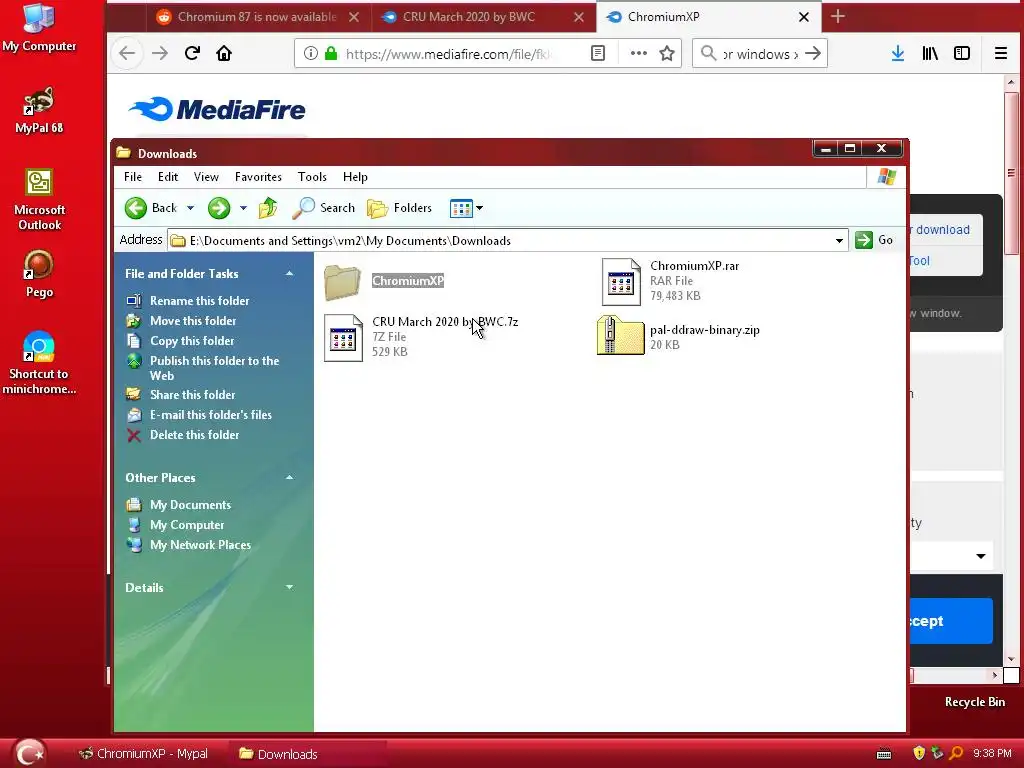Select ChromiumXP.rar file
Viewport: 1024px width, 768px height.
[671, 281]
